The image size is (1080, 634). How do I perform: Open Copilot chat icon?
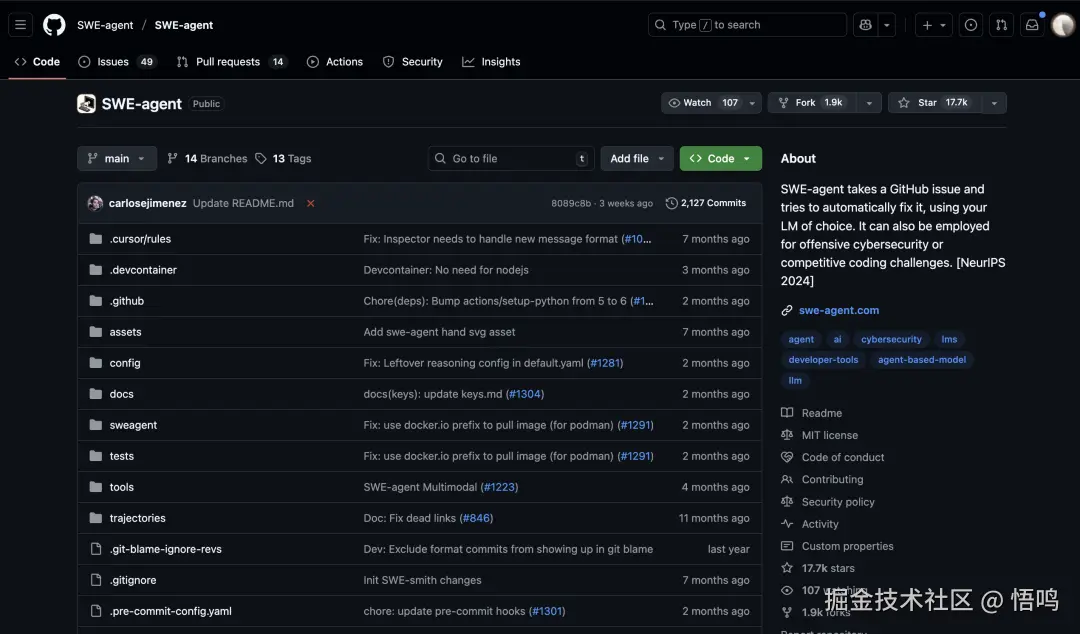click(x=865, y=25)
